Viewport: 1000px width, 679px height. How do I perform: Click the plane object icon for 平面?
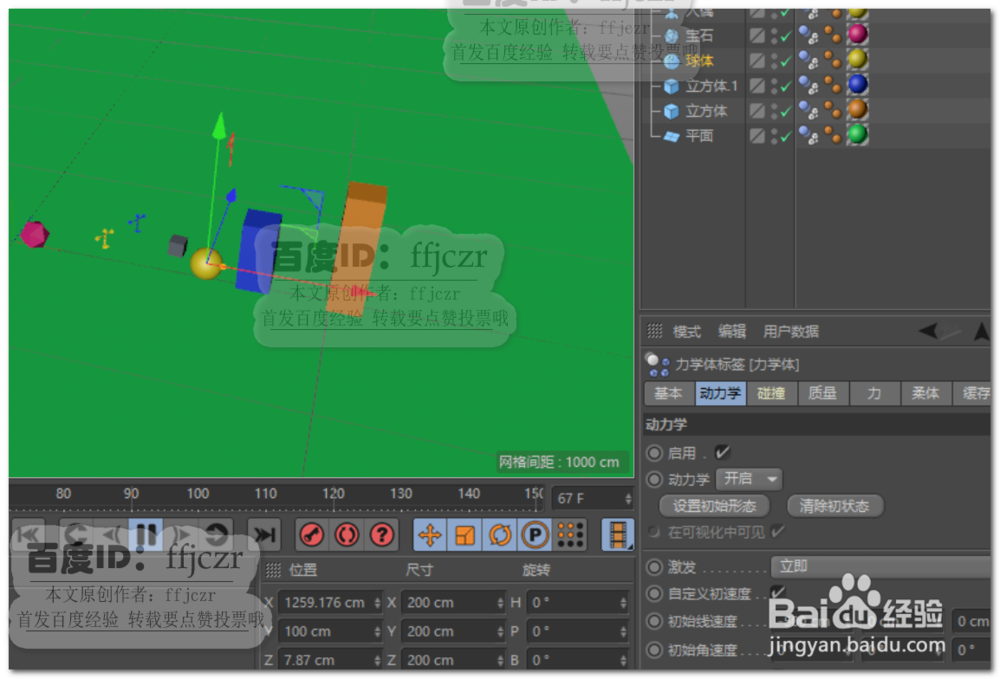point(671,136)
